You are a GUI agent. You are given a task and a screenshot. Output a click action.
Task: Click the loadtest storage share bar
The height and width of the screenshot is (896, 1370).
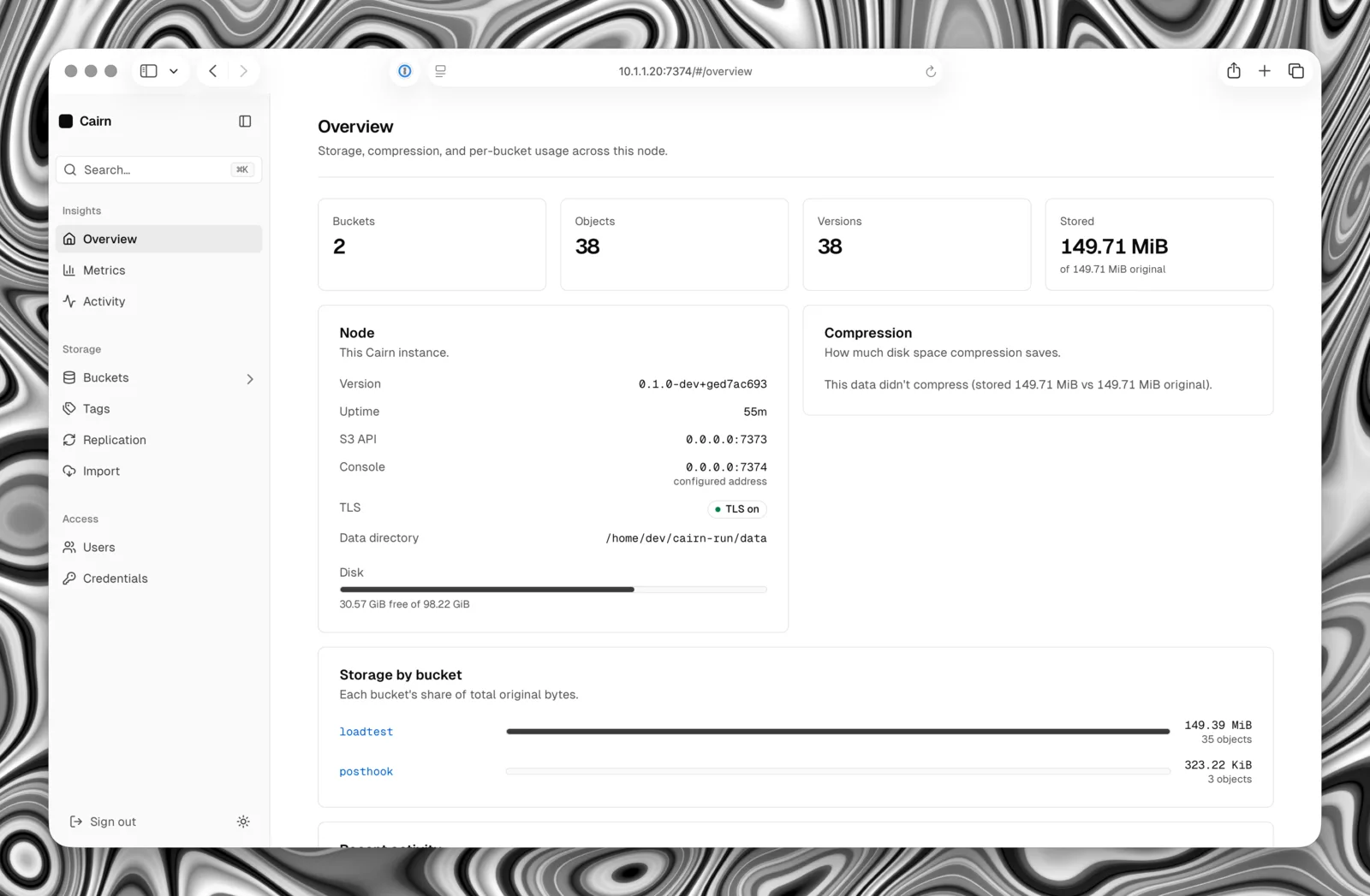click(x=838, y=732)
